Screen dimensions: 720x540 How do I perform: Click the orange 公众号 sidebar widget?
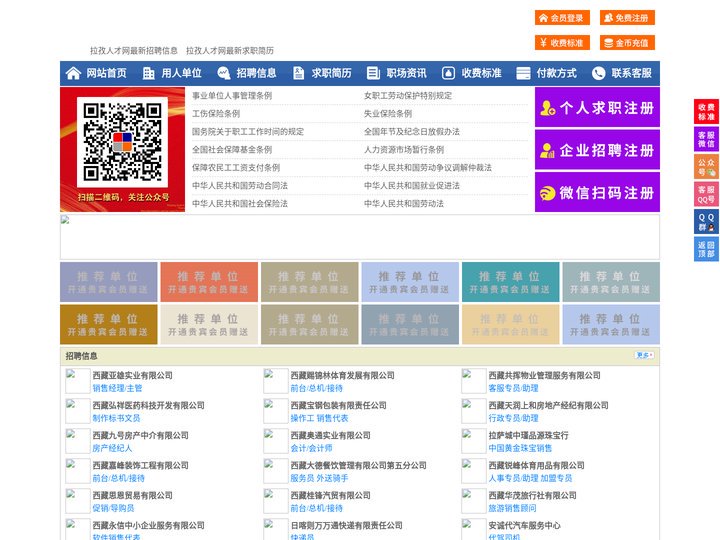pos(706,167)
